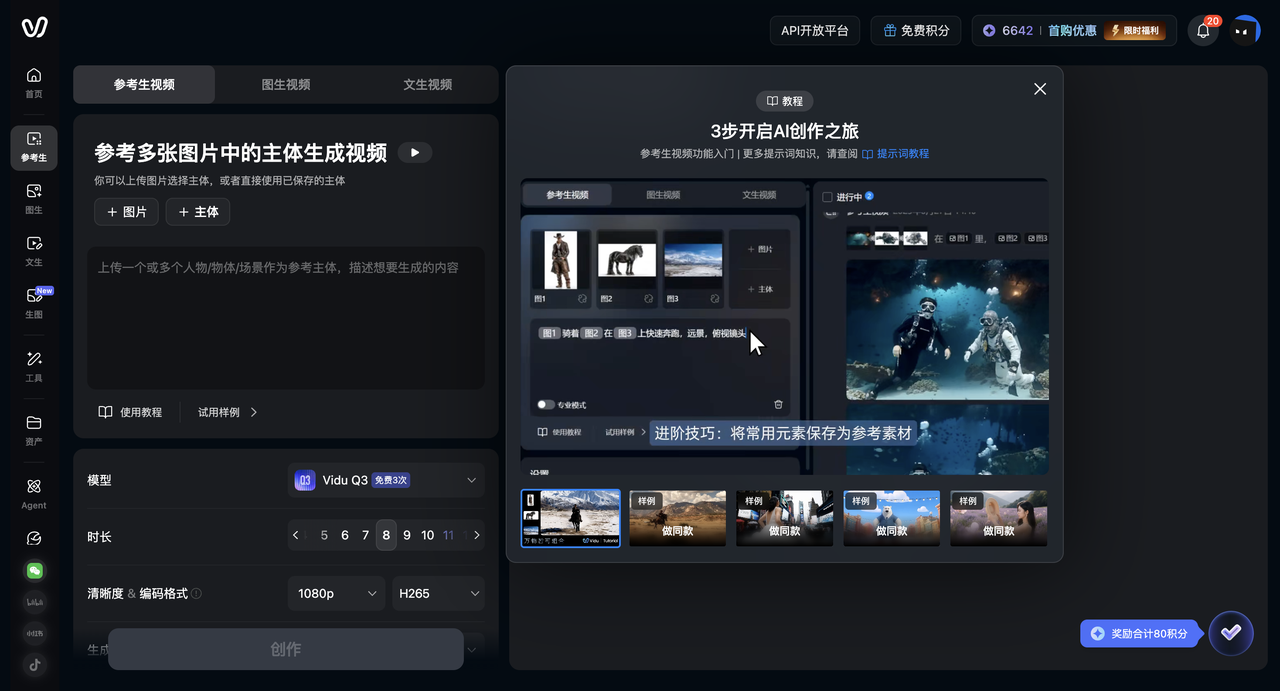Click the 图片 upload button

[x=126, y=212]
